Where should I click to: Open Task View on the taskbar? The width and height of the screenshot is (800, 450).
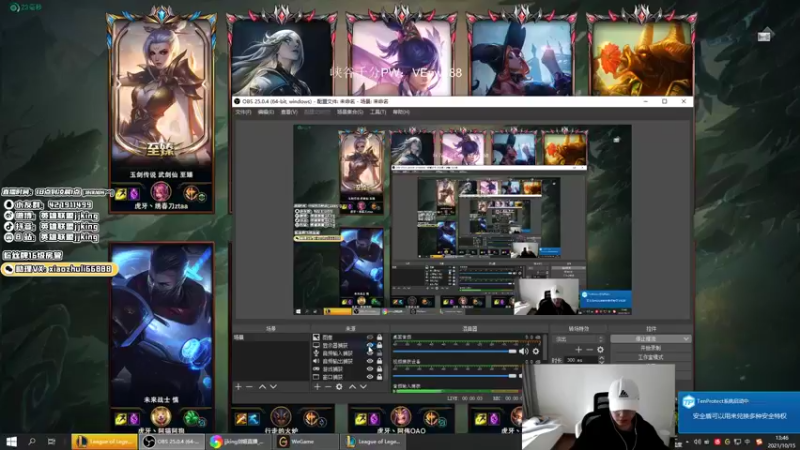pyautogui.click(x=52, y=441)
